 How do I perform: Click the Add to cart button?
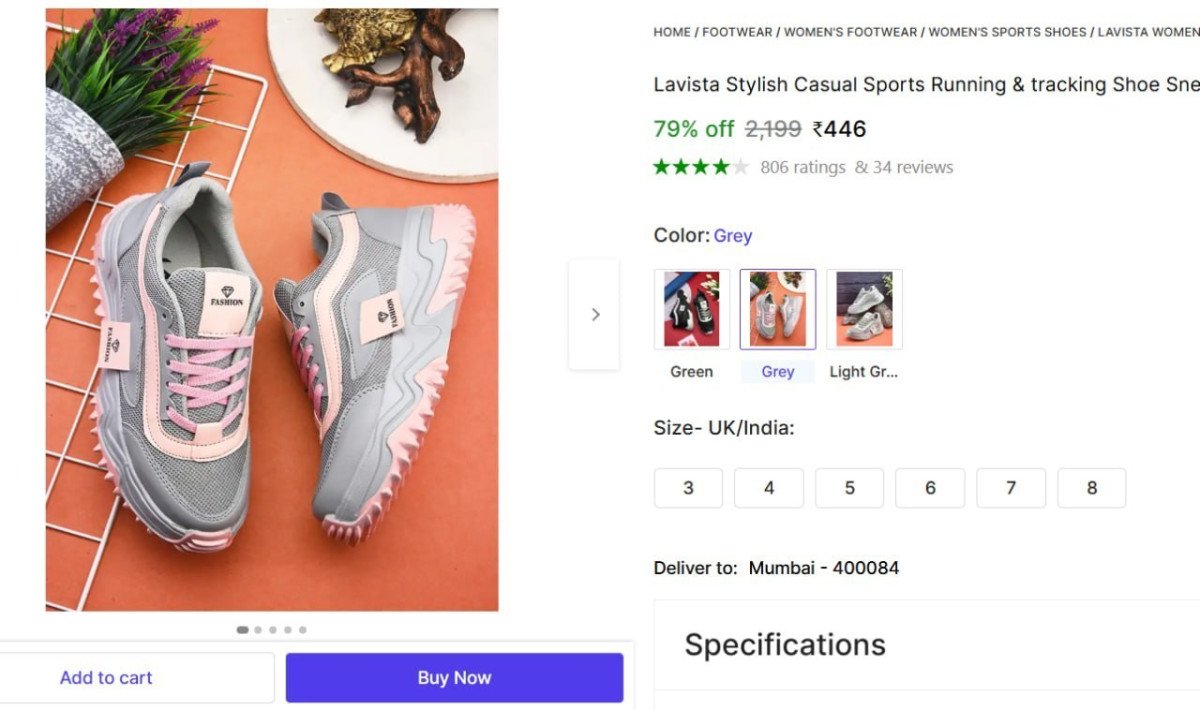pyautogui.click(x=106, y=677)
